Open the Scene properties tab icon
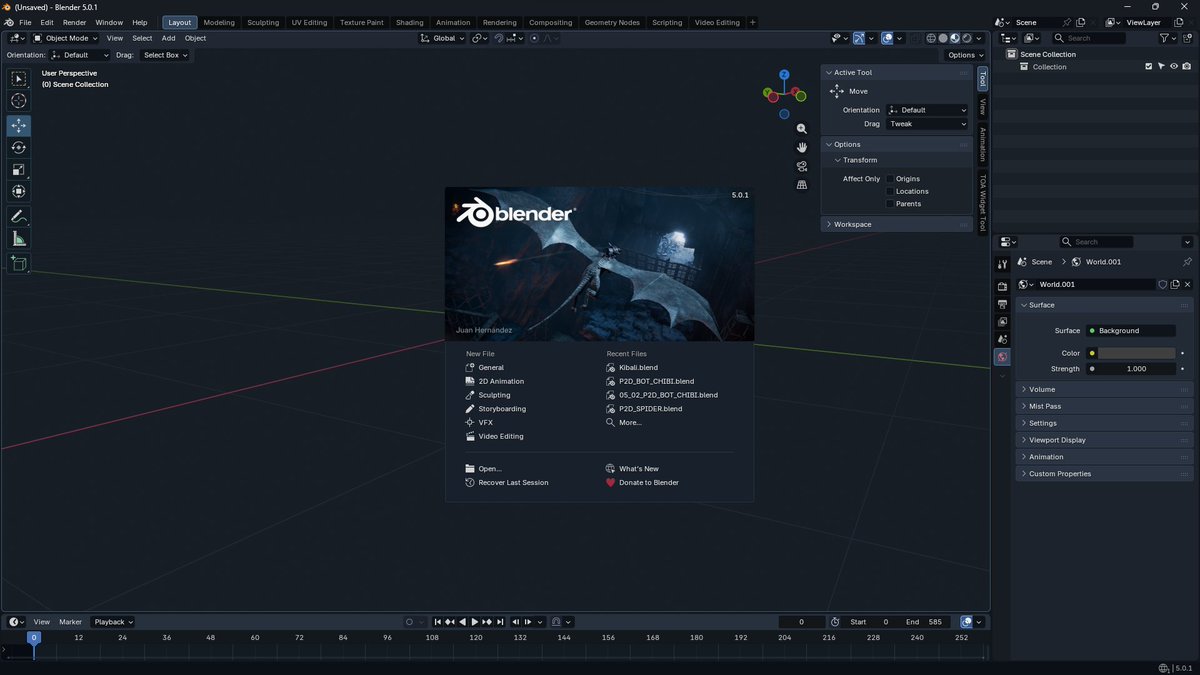Viewport: 1200px width, 675px height. (x=1003, y=340)
